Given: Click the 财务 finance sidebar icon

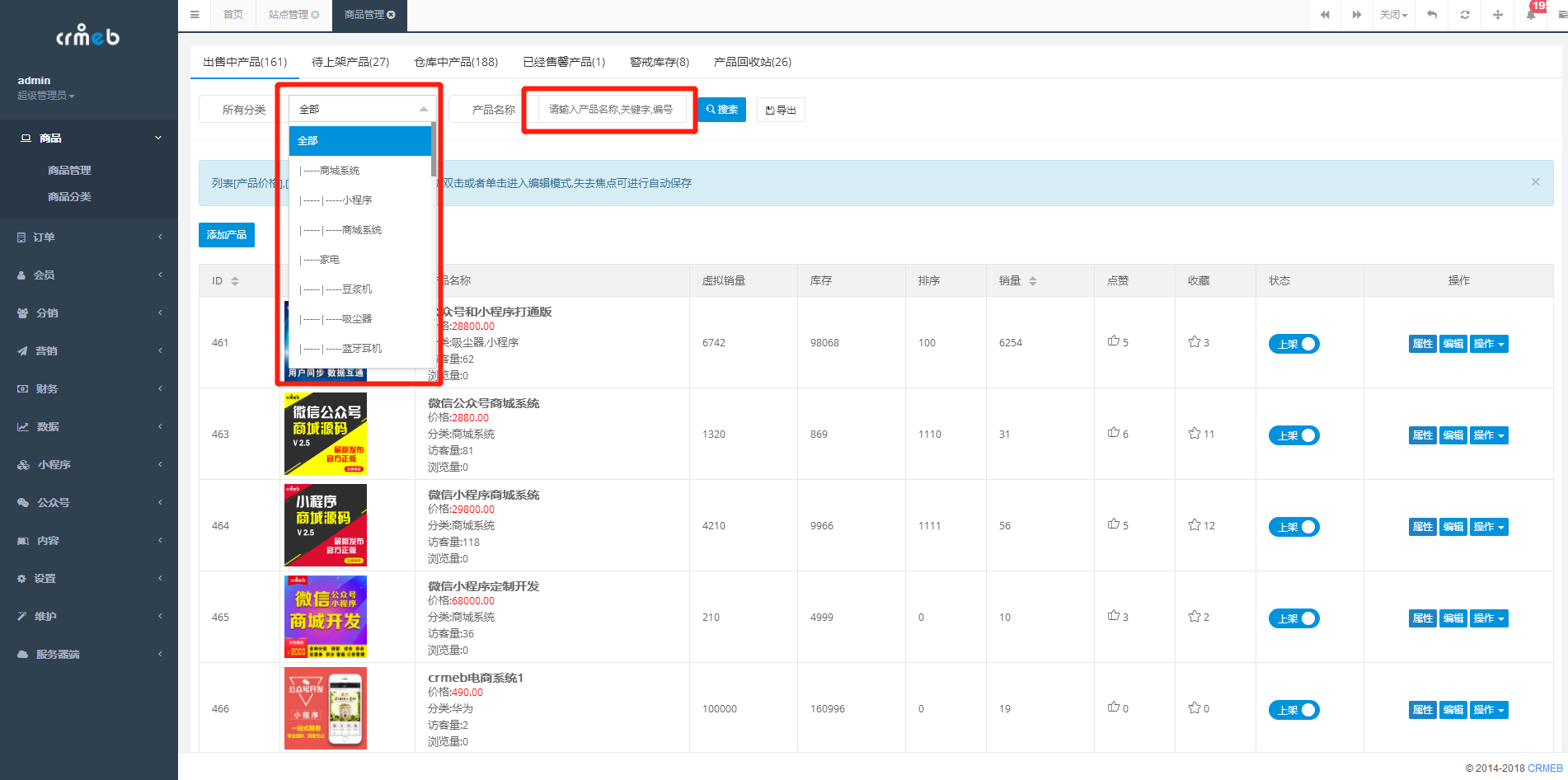Looking at the screenshot, I should point(22,389).
